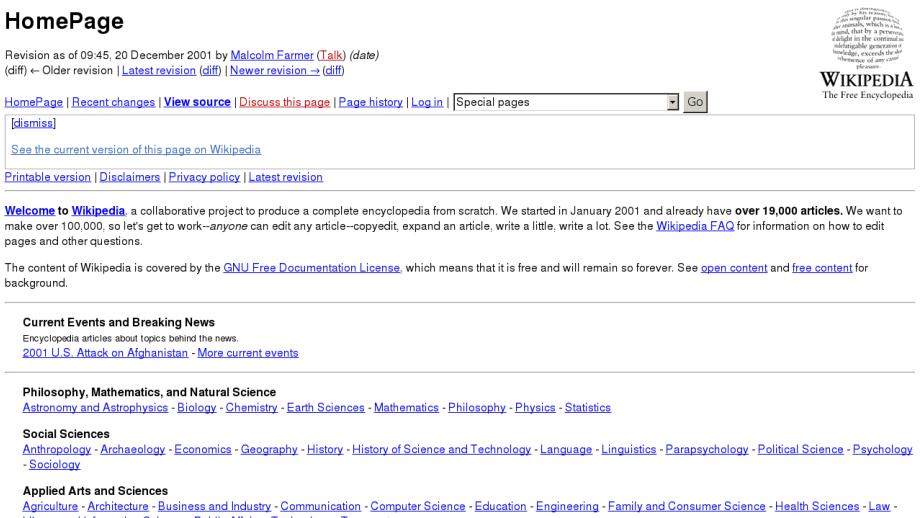
Task: Open the Economics link
Action: 203,449
